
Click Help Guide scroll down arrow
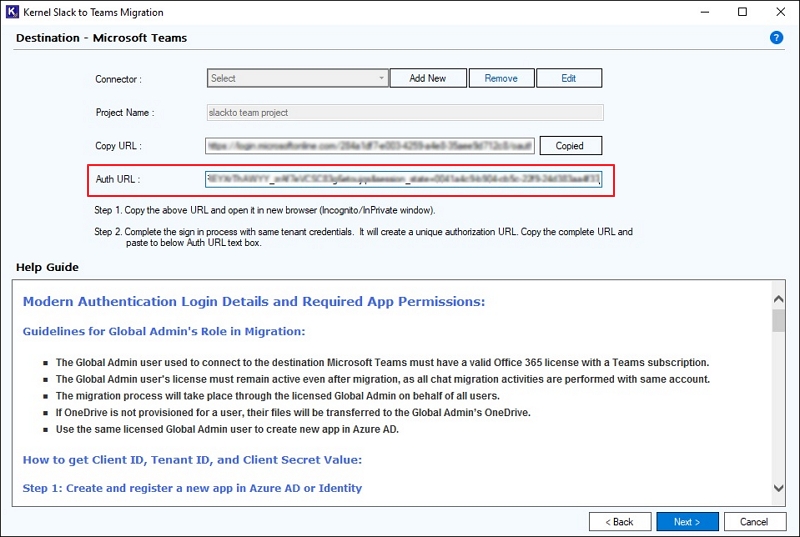coord(778,488)
